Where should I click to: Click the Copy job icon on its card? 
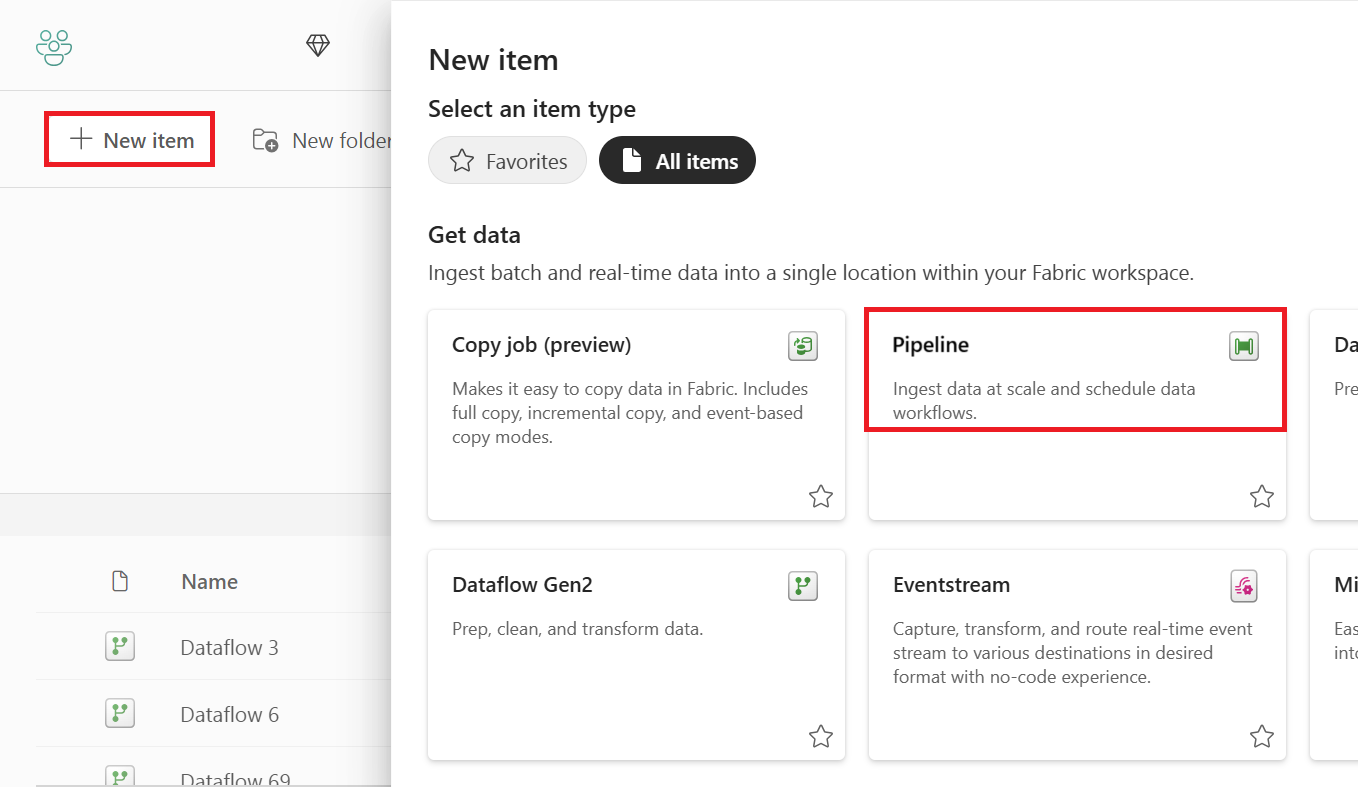coord(802,345)
